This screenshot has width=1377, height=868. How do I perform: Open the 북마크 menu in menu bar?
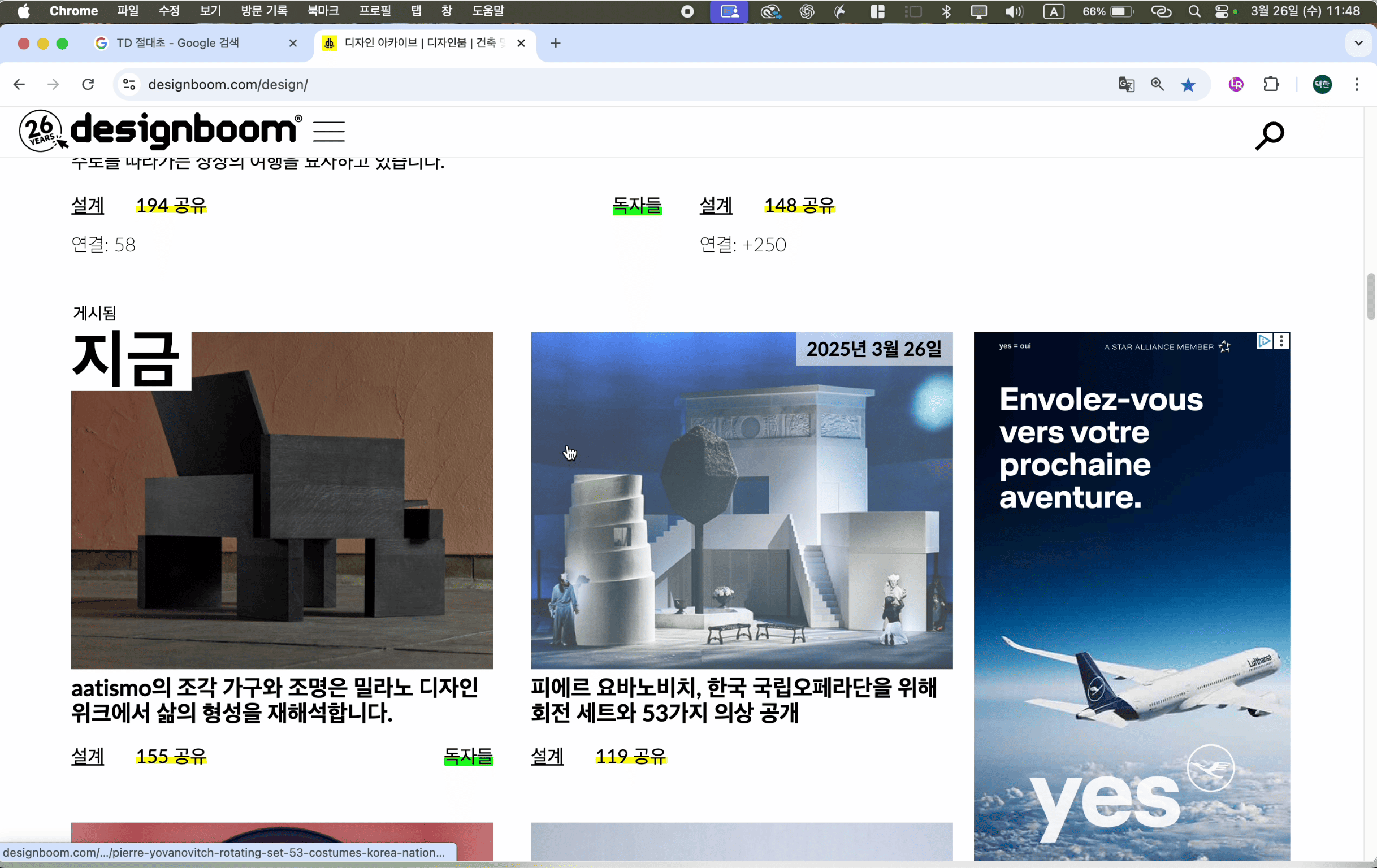[x=323, y=11]
